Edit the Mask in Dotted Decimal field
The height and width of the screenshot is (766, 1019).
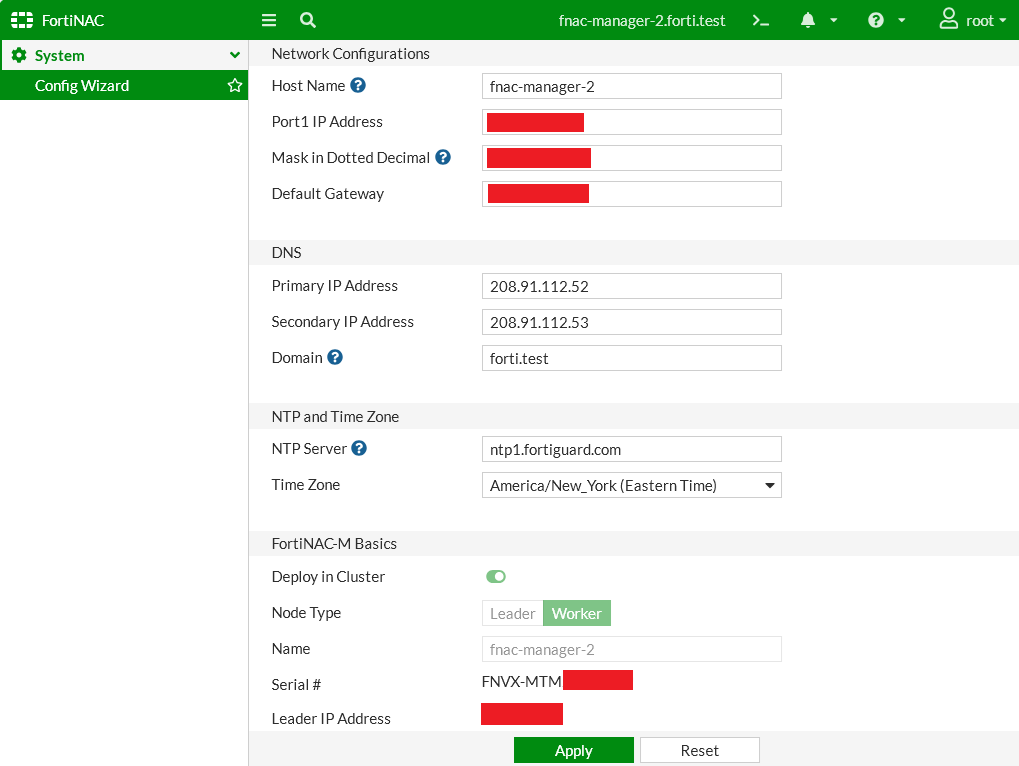(632, 158)
